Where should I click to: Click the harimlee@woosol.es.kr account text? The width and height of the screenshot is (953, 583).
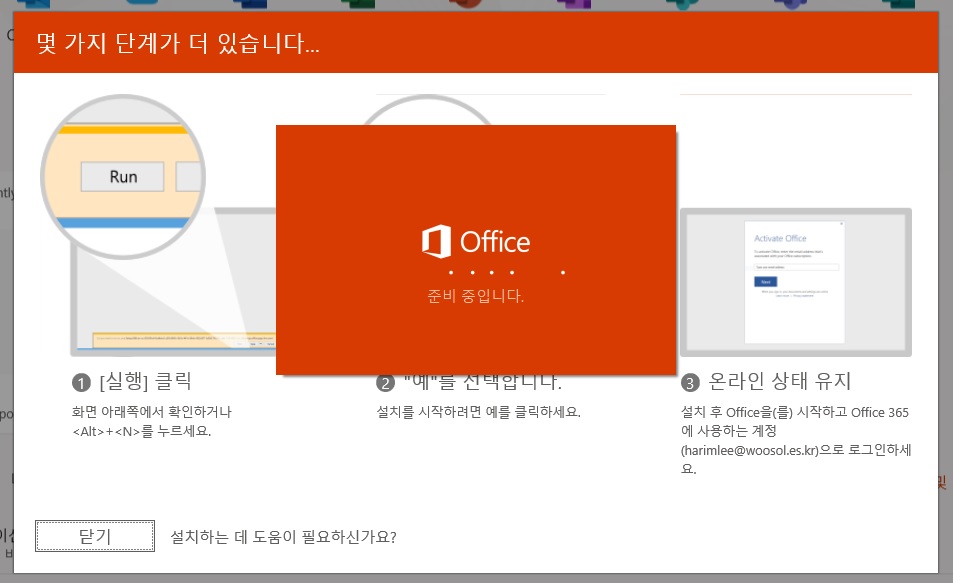pos(751,450)
